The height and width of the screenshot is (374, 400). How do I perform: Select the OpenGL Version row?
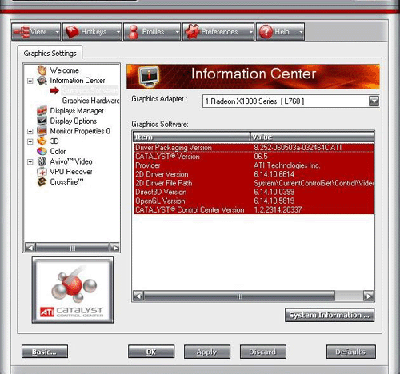pyautogui.click(x=254, y=201)
